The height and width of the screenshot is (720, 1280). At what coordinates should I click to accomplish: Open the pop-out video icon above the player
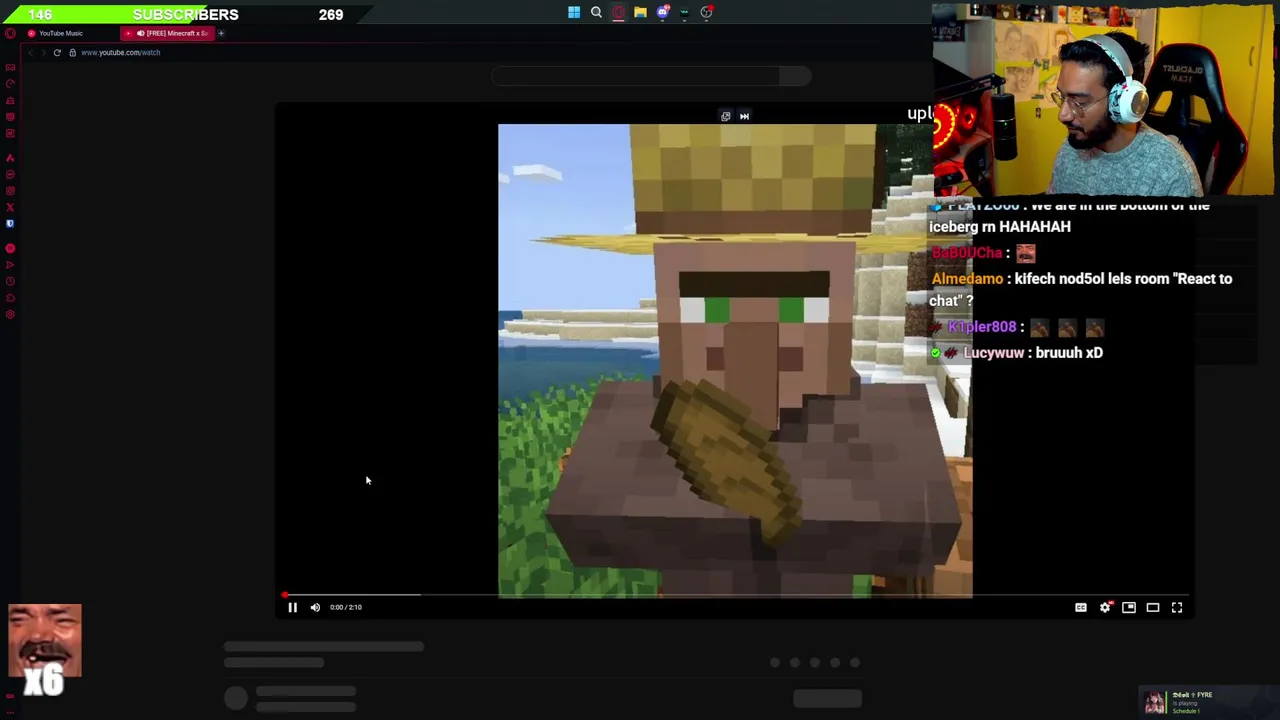tap(726, 116)
